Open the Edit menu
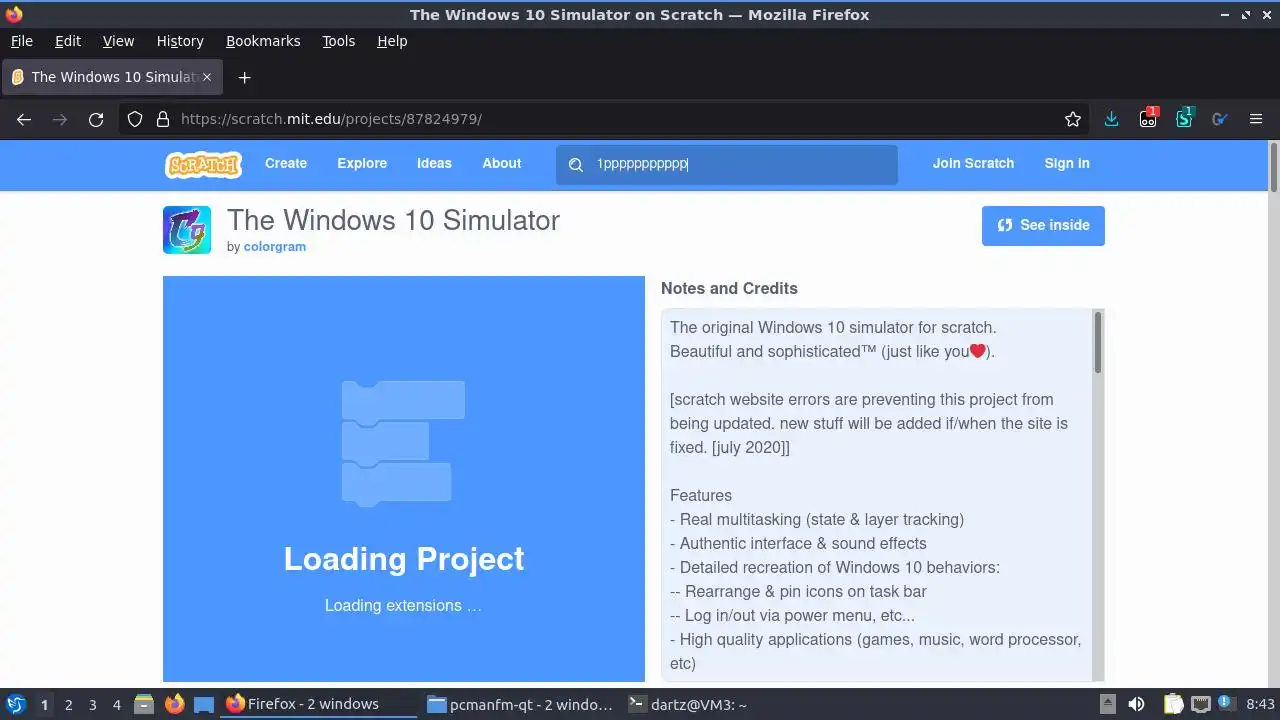 (x=68, y=41)
